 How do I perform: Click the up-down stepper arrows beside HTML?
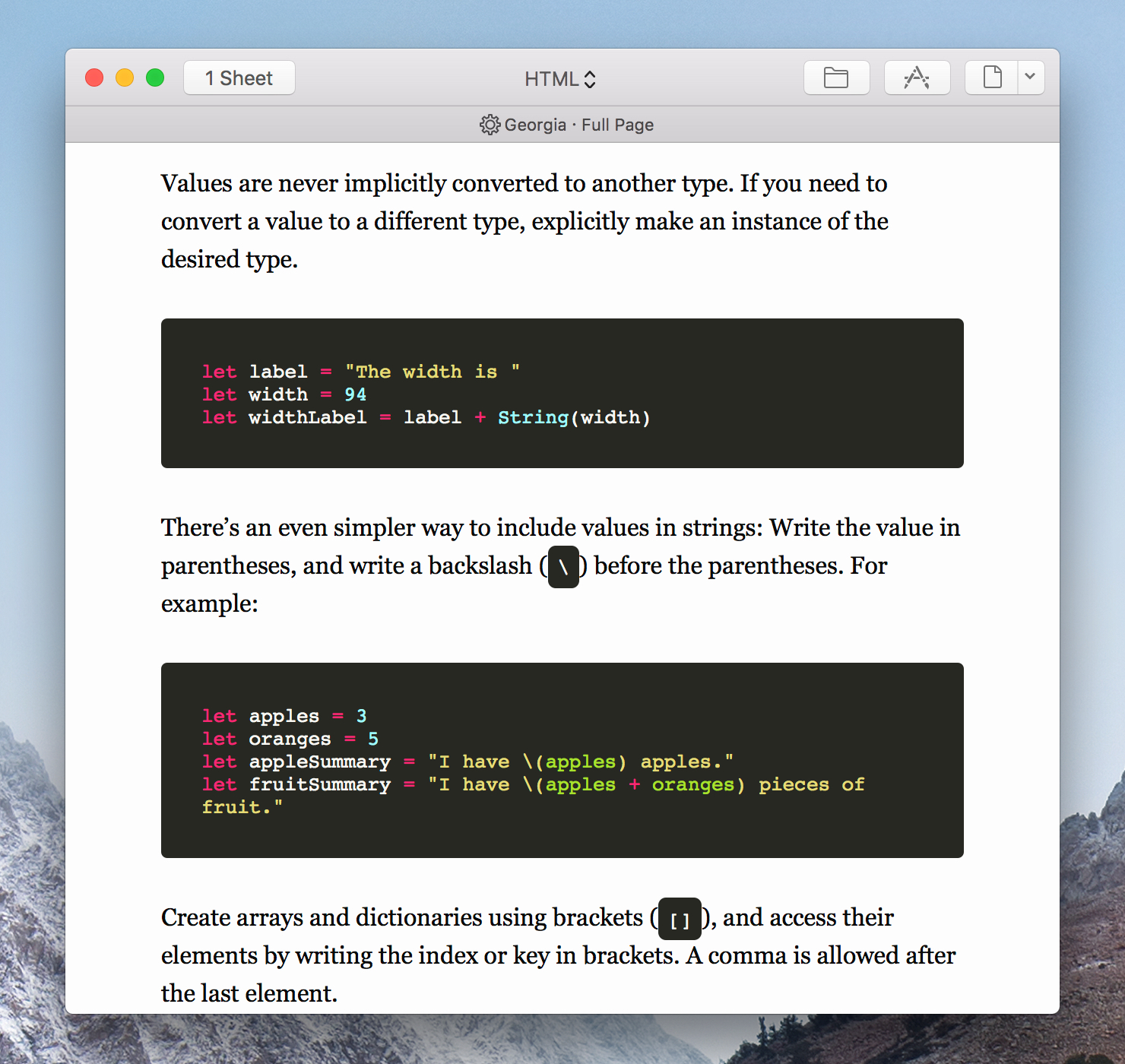click(591, 78)
